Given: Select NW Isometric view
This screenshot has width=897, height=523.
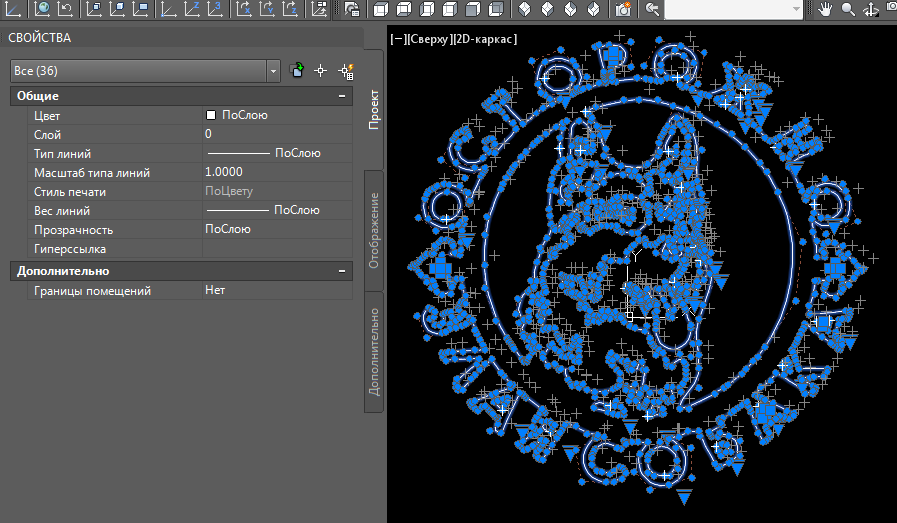Looking at the screenshot, I should click(x=594, y=9).
